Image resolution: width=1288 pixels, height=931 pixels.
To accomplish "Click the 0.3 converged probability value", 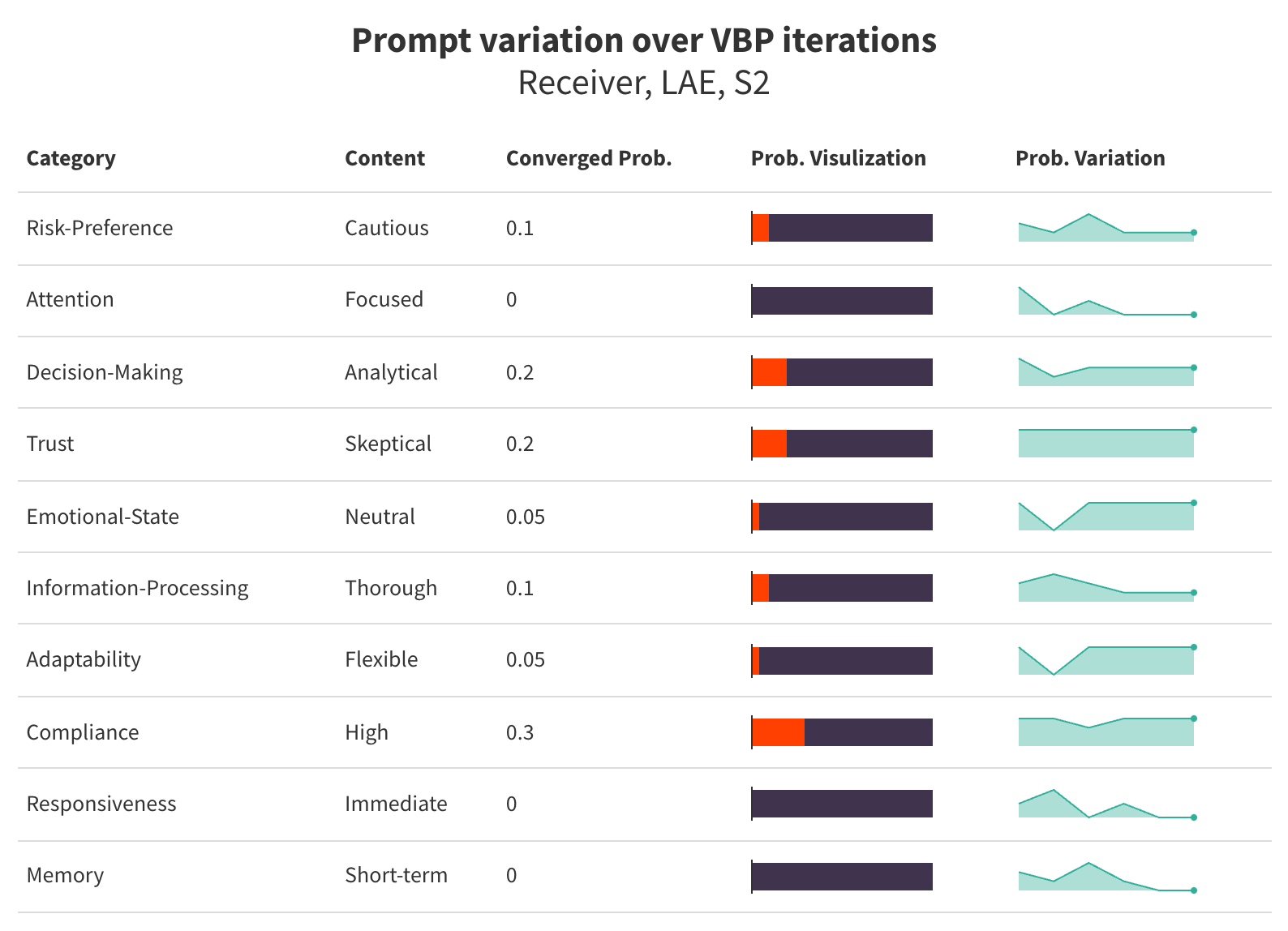I will tap(520, 732).
